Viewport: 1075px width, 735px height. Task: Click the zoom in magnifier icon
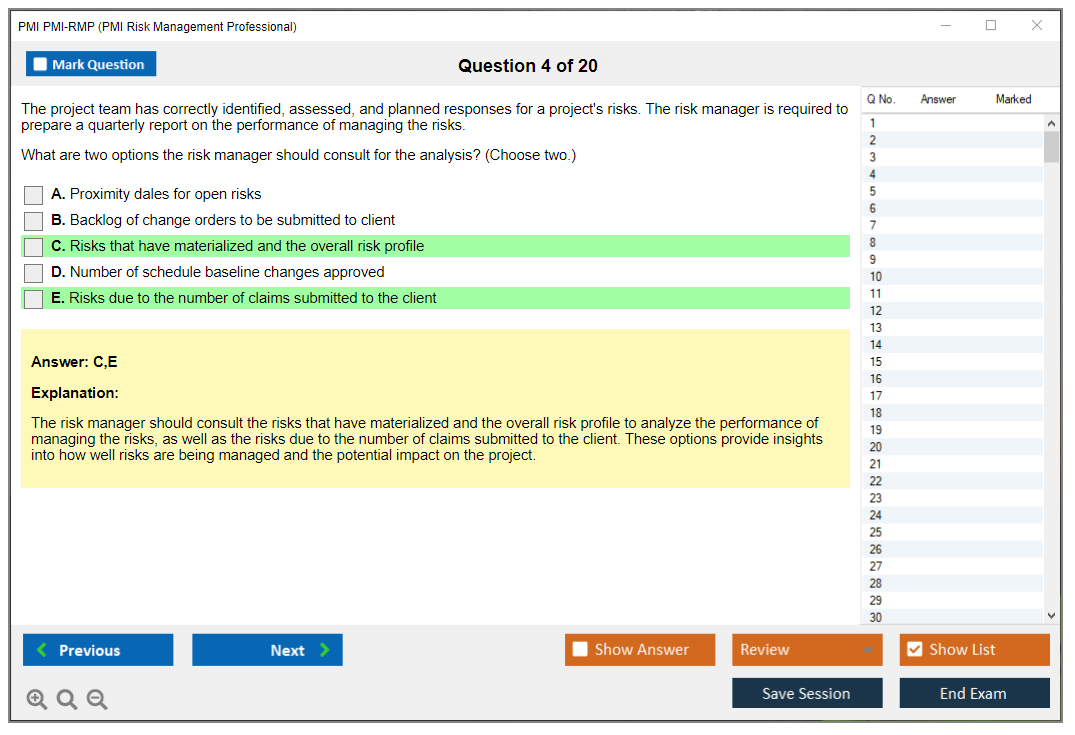(37, 700)
